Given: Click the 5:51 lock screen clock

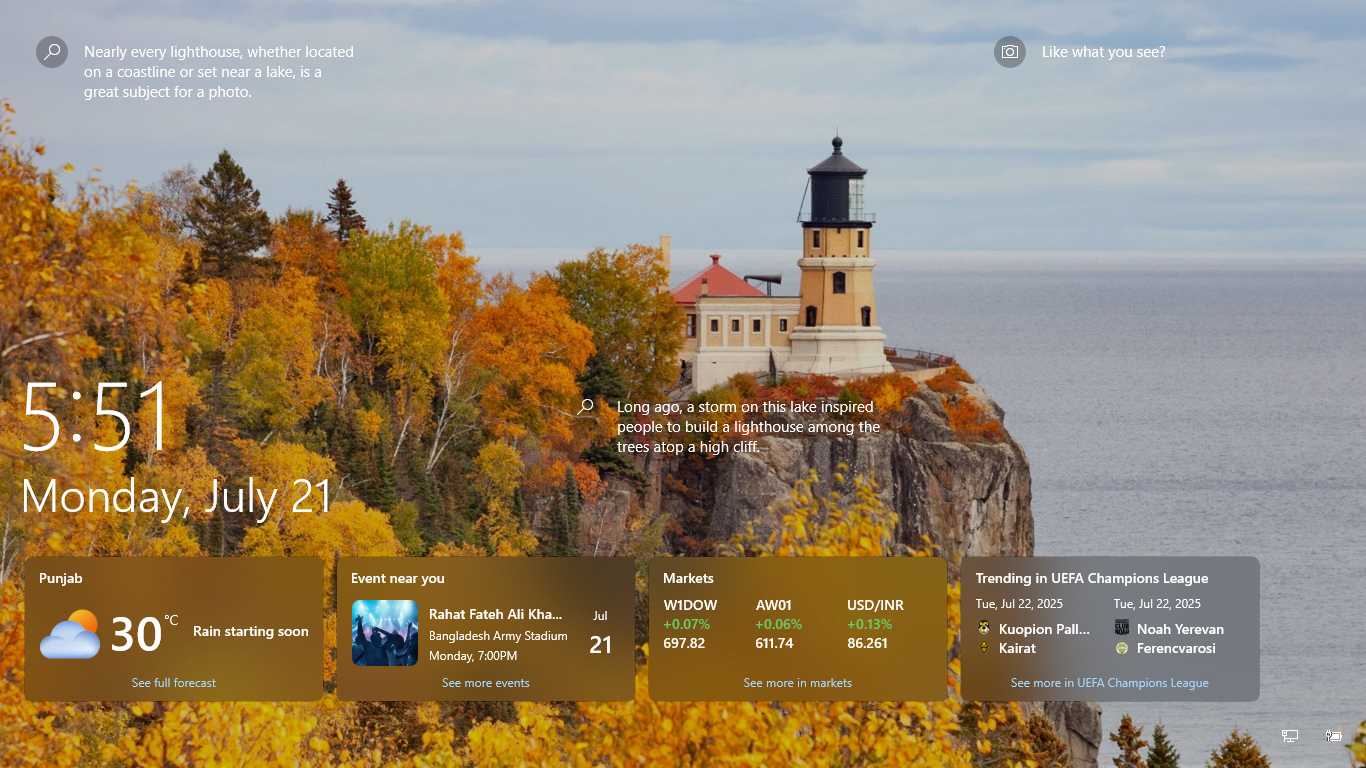Looking at the screenshot, I should click(96, 416).
